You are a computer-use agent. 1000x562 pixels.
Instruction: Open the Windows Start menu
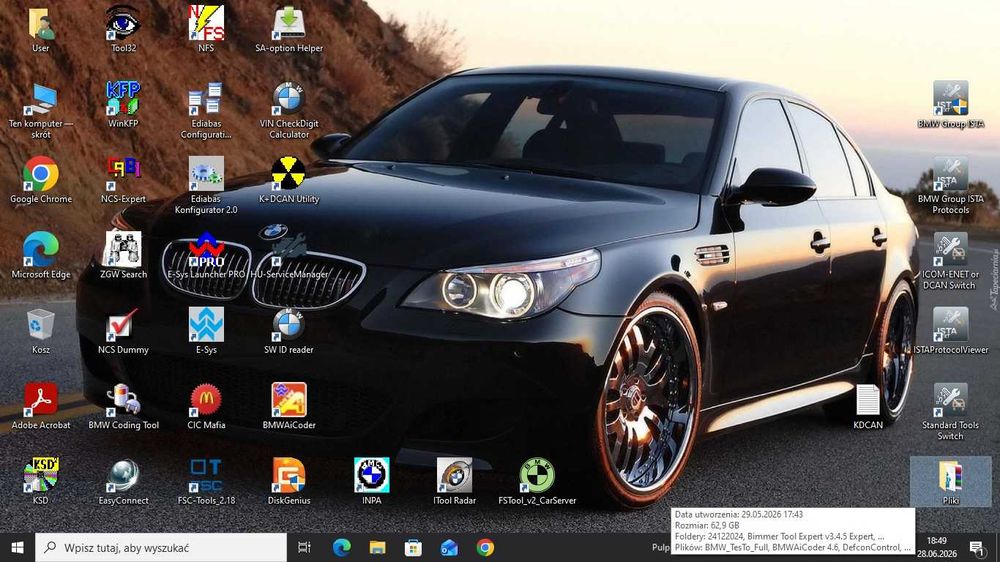[x=17, y=547]
